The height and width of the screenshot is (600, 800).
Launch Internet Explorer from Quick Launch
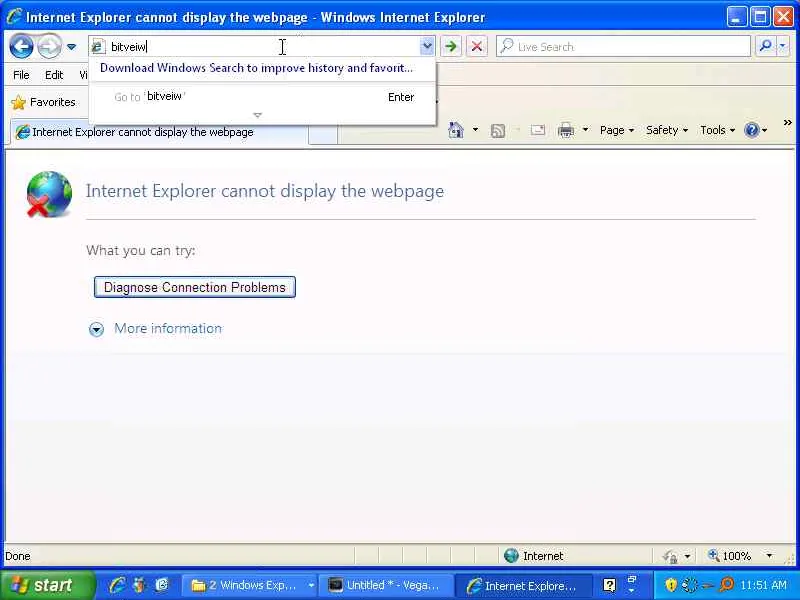[117, 585]
